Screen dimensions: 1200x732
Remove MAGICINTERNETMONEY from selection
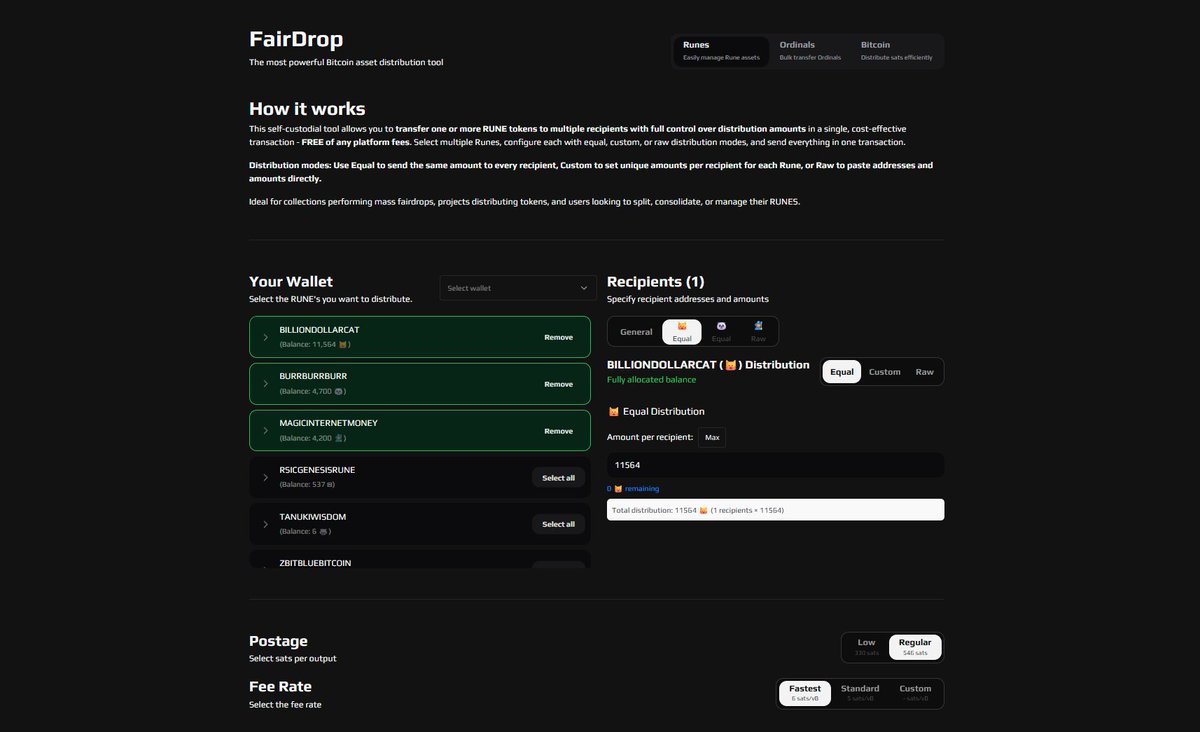coord(558,431)
